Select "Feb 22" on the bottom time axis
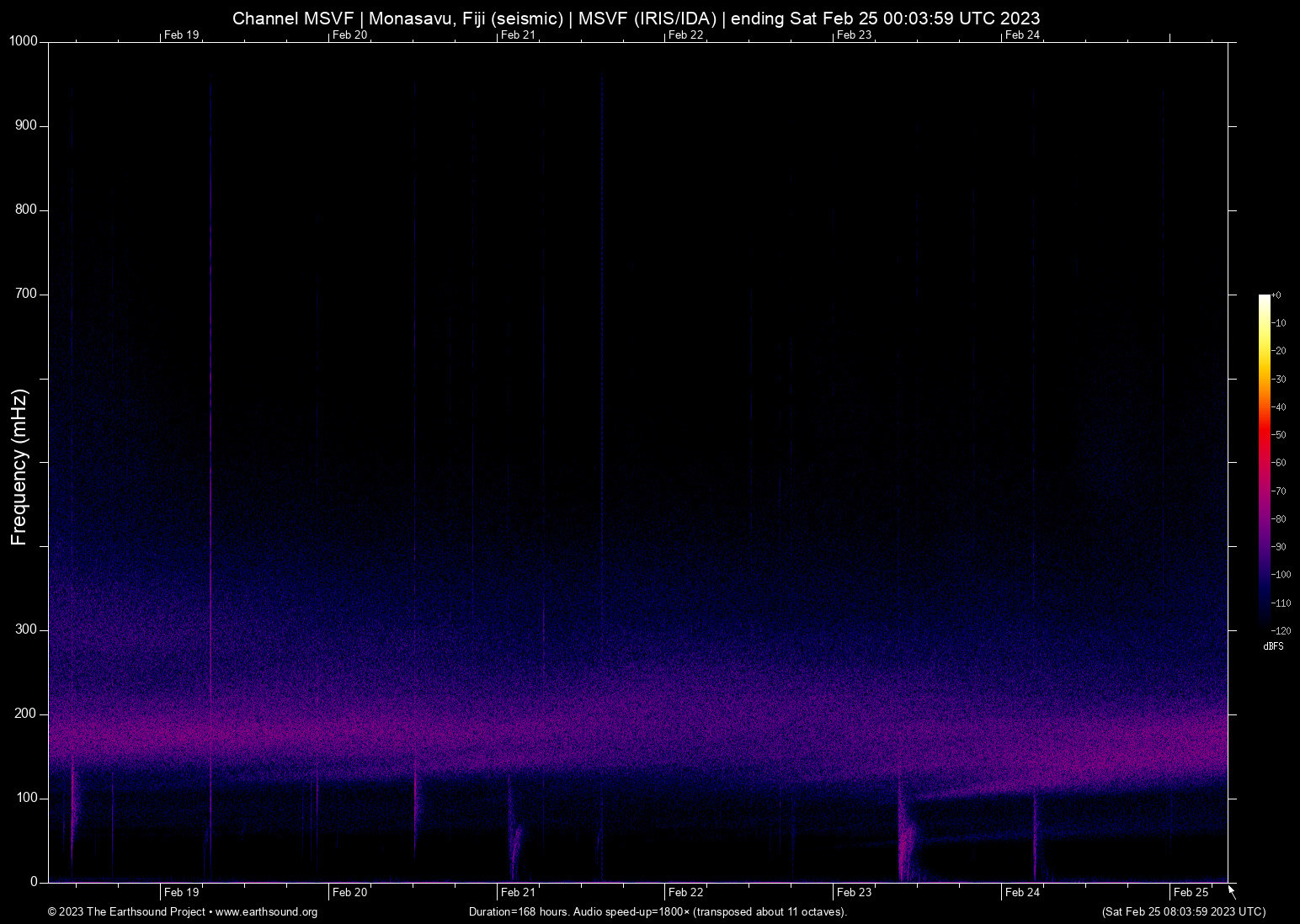 coord(686,892)
